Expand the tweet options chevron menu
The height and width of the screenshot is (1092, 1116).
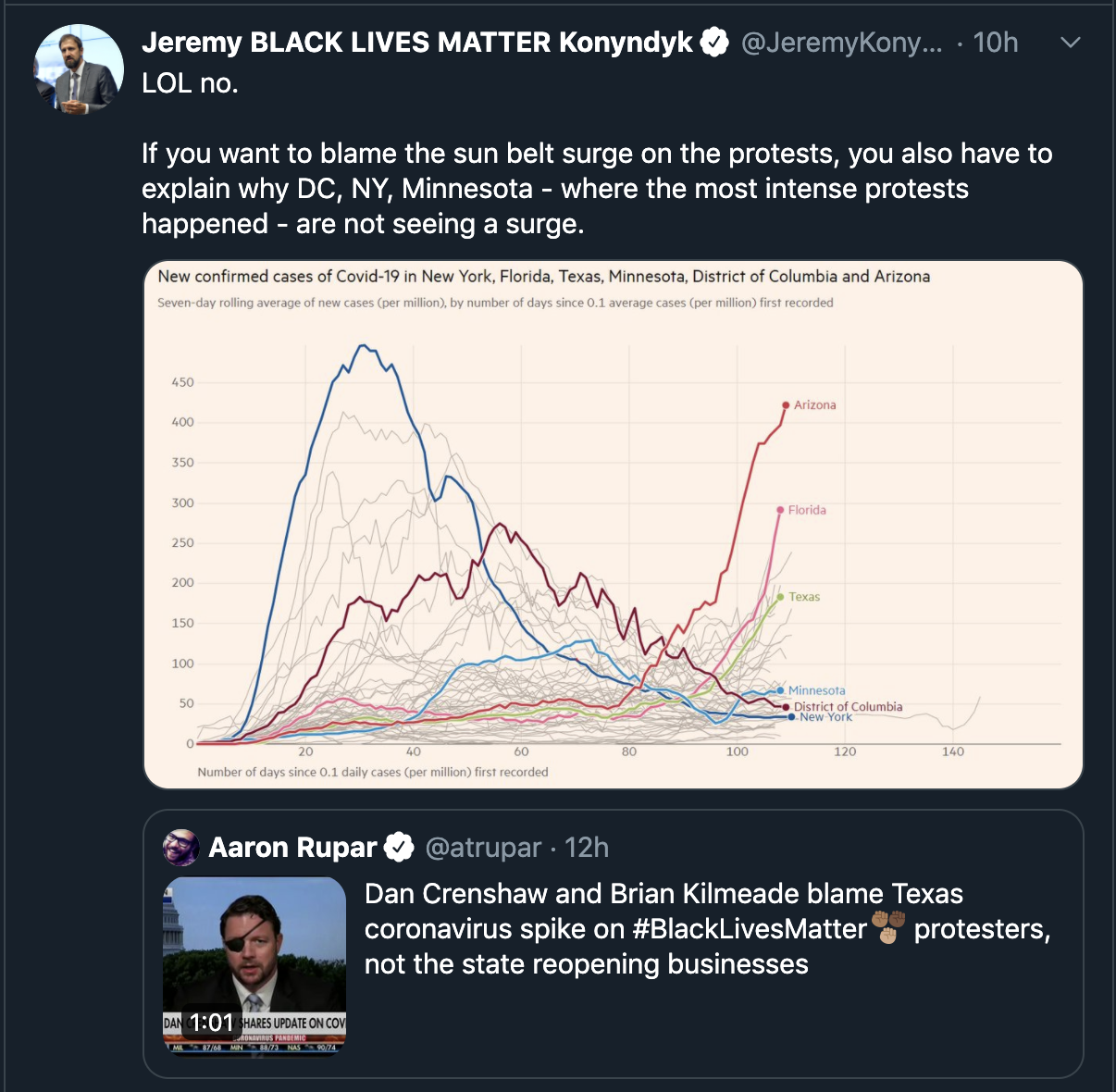pyautogui.click(x=1070, y=43)
